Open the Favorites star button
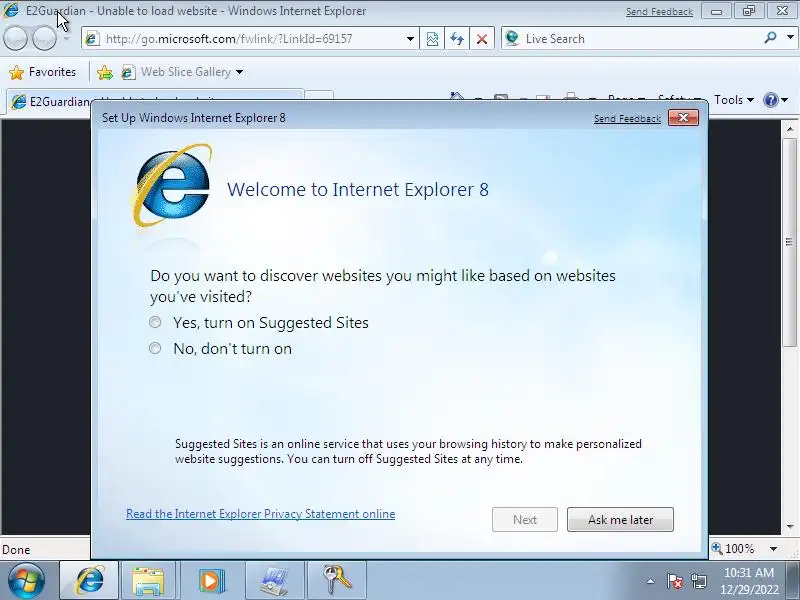800x600 pixels. click(43, 72)
